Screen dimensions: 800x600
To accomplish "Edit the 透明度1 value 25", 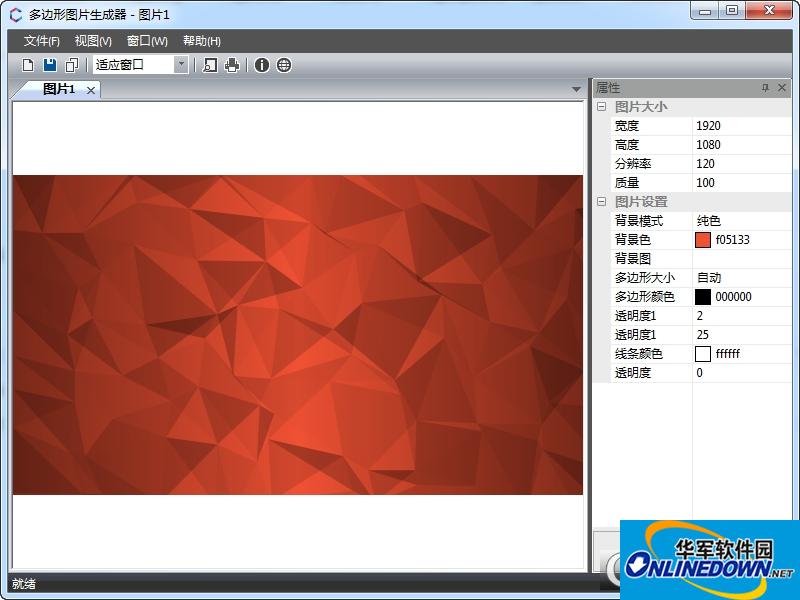I will 742,335.
